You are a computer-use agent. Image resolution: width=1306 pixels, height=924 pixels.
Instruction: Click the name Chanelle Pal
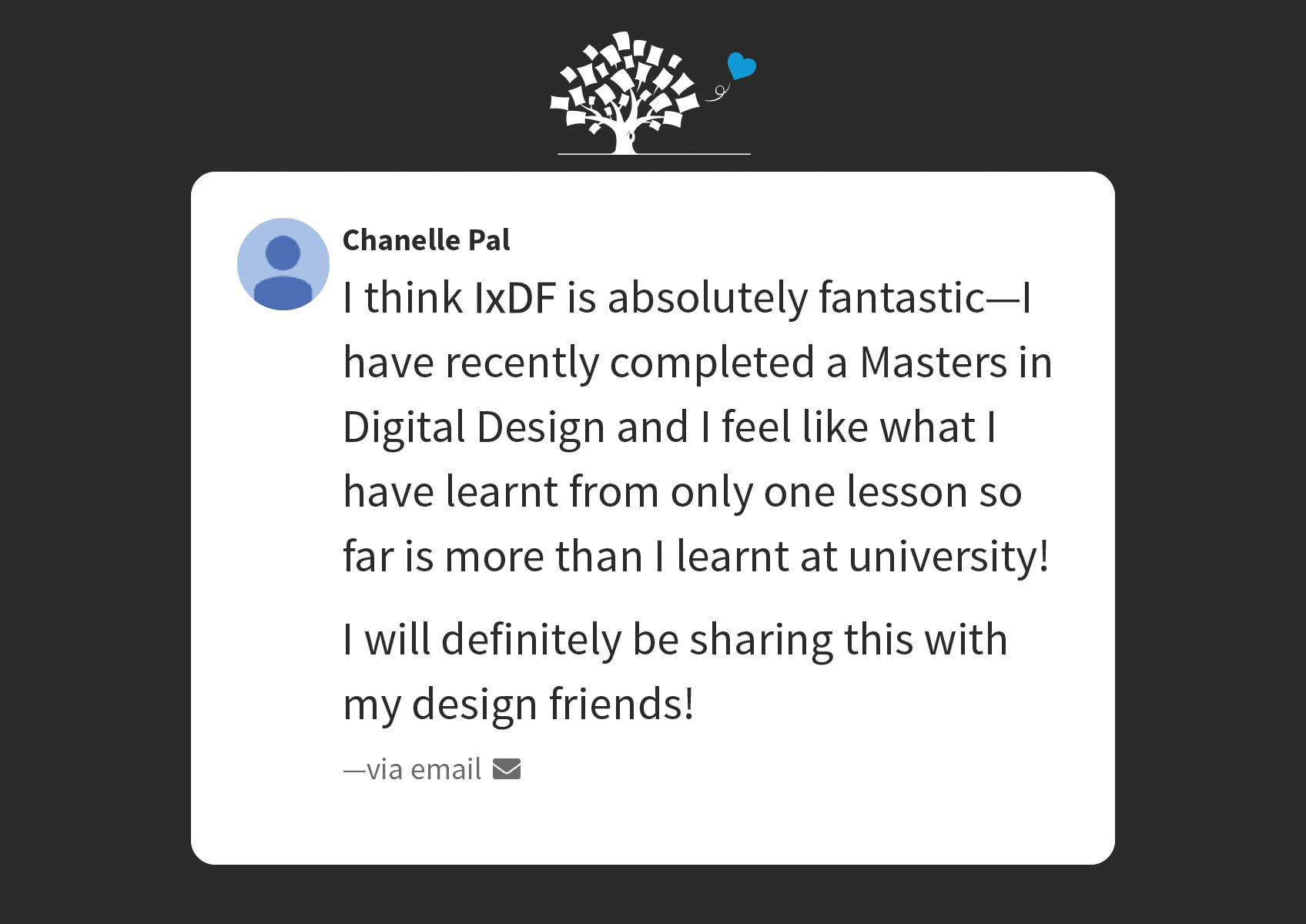426,240
